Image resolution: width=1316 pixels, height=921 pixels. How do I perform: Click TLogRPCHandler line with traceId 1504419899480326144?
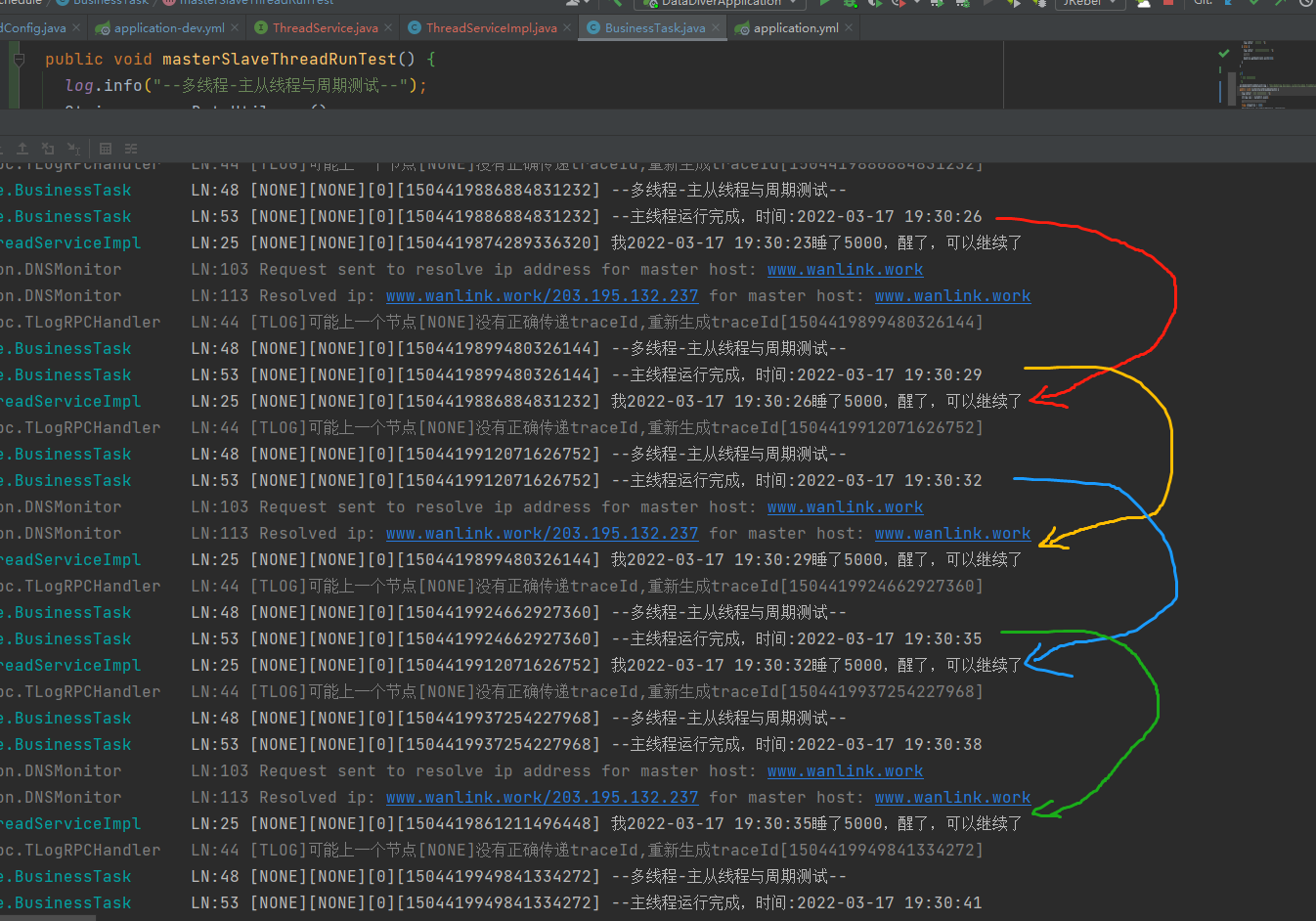click(x=492, y=323)
